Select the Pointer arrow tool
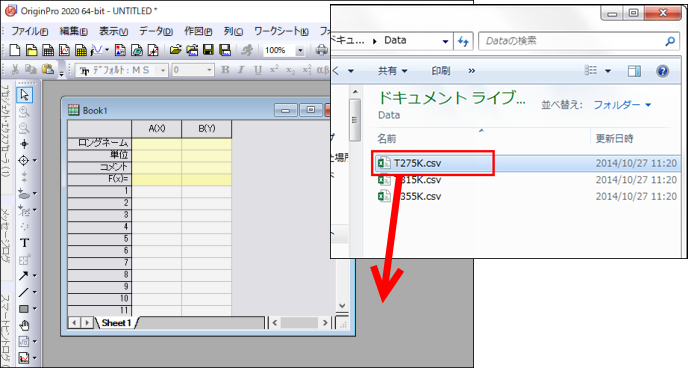The image size is (688, 368). (24, 95)
